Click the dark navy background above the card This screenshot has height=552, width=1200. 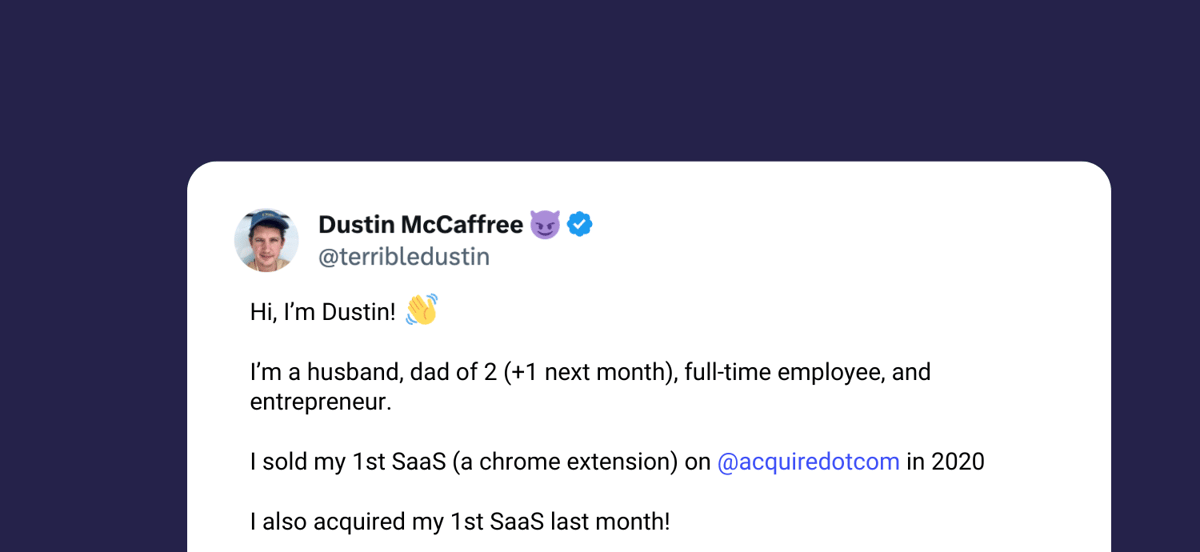coord(600,80)
